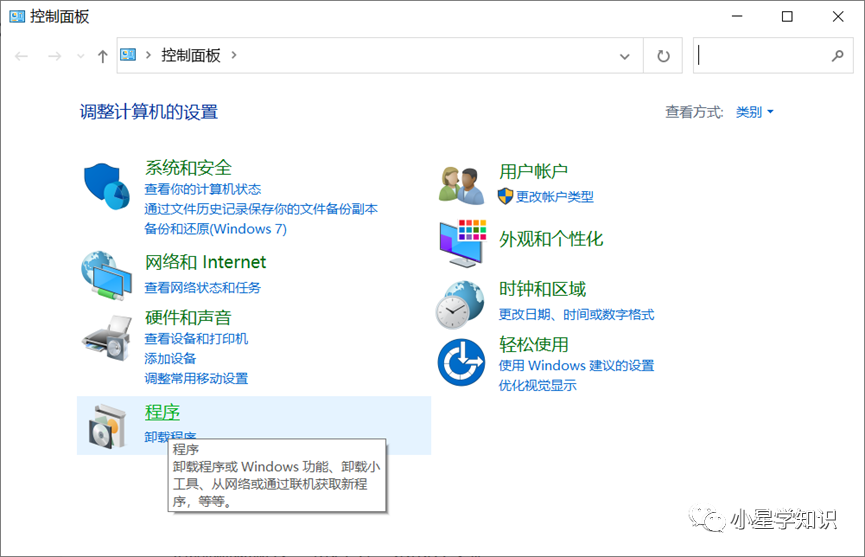Image resolution: width=865 pixels, height=557 pixels.
Task: Click the search magnifier icon
Action: point(837,55)
